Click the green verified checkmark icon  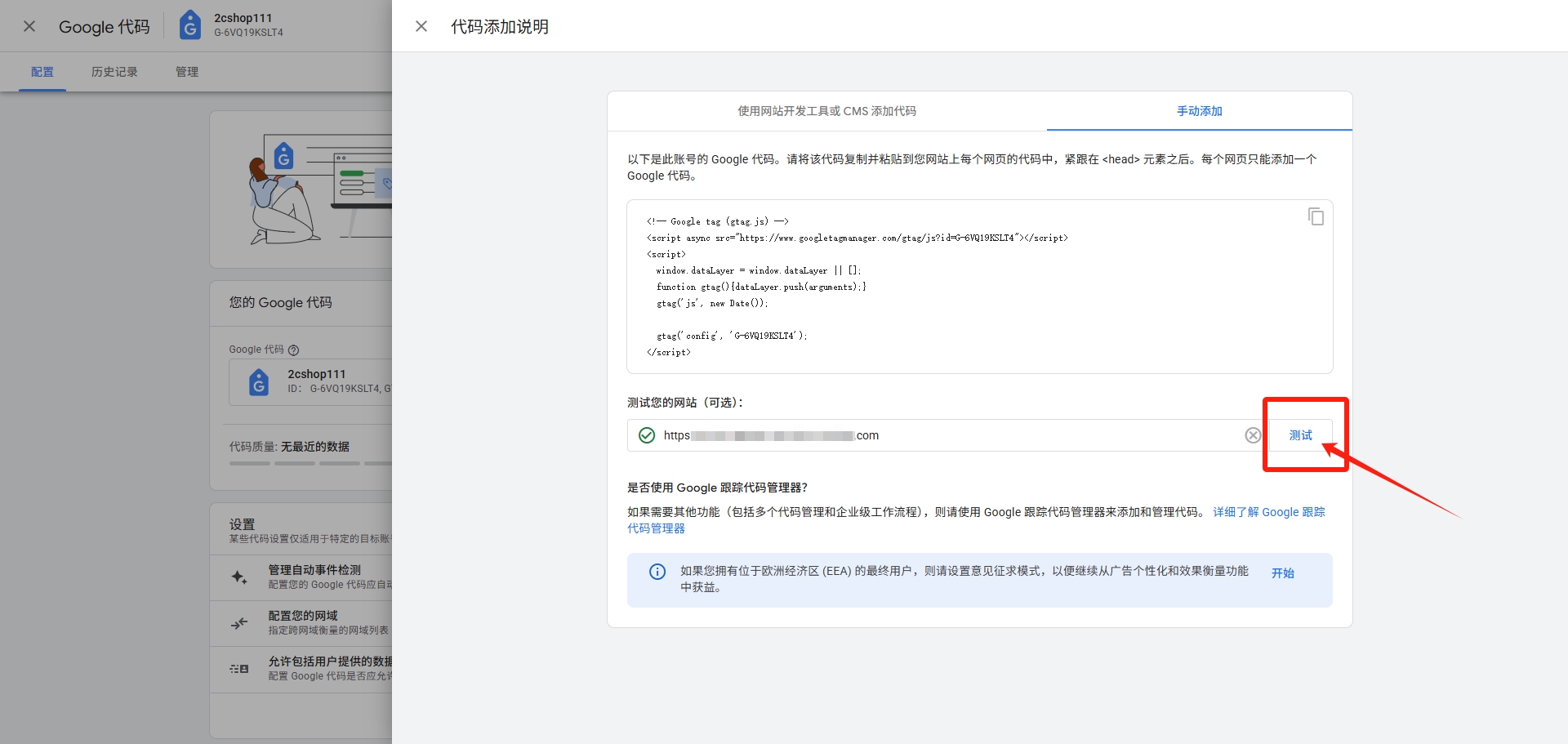coord(647,435)
